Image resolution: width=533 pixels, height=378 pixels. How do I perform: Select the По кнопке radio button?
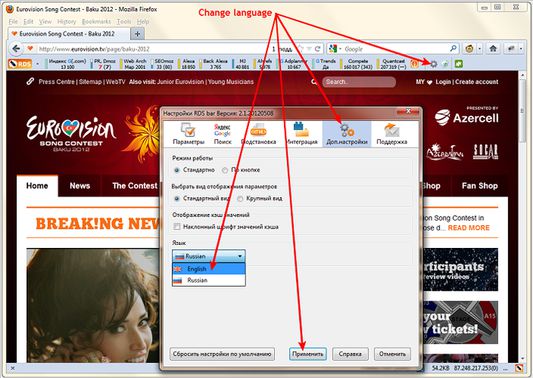225,170
